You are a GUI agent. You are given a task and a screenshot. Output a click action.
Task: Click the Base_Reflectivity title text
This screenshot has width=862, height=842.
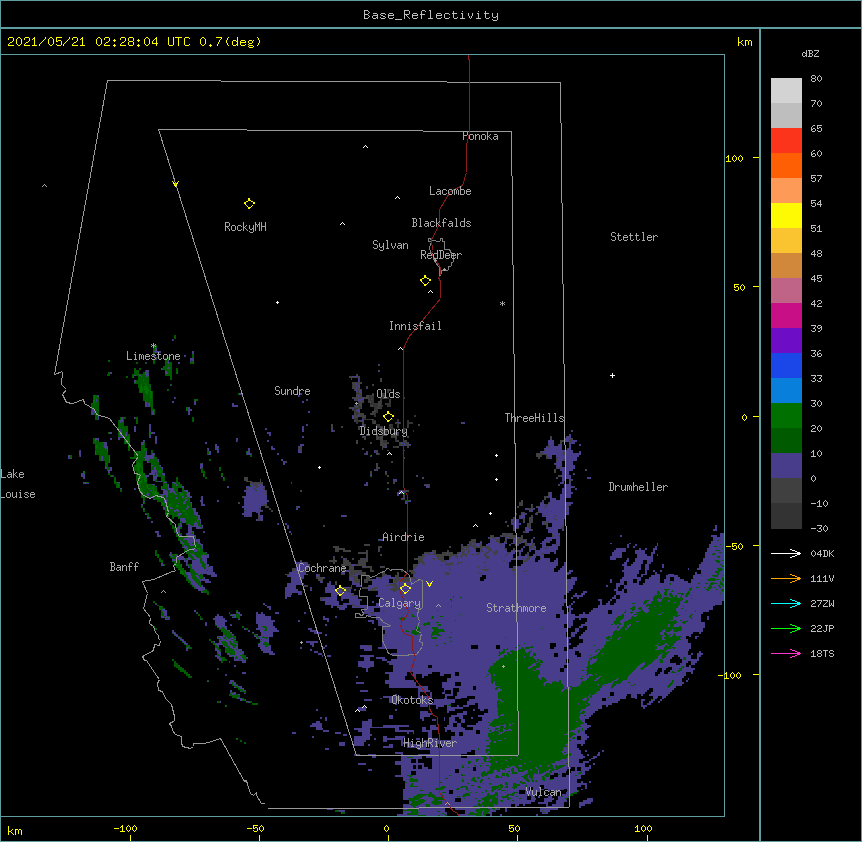(x=431, y=15)
